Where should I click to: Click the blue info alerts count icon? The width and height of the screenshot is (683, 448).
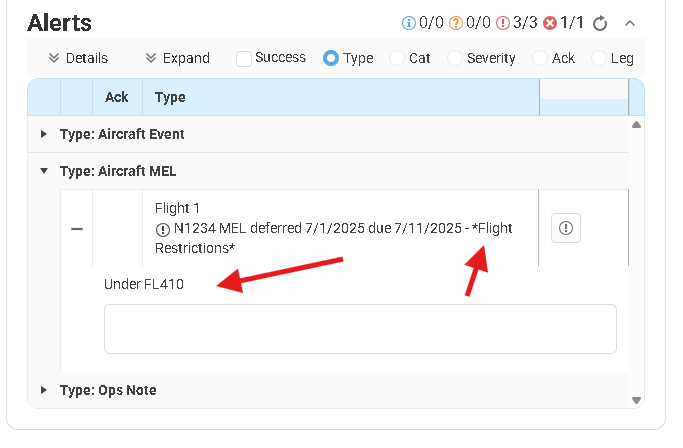coord(407,23)
